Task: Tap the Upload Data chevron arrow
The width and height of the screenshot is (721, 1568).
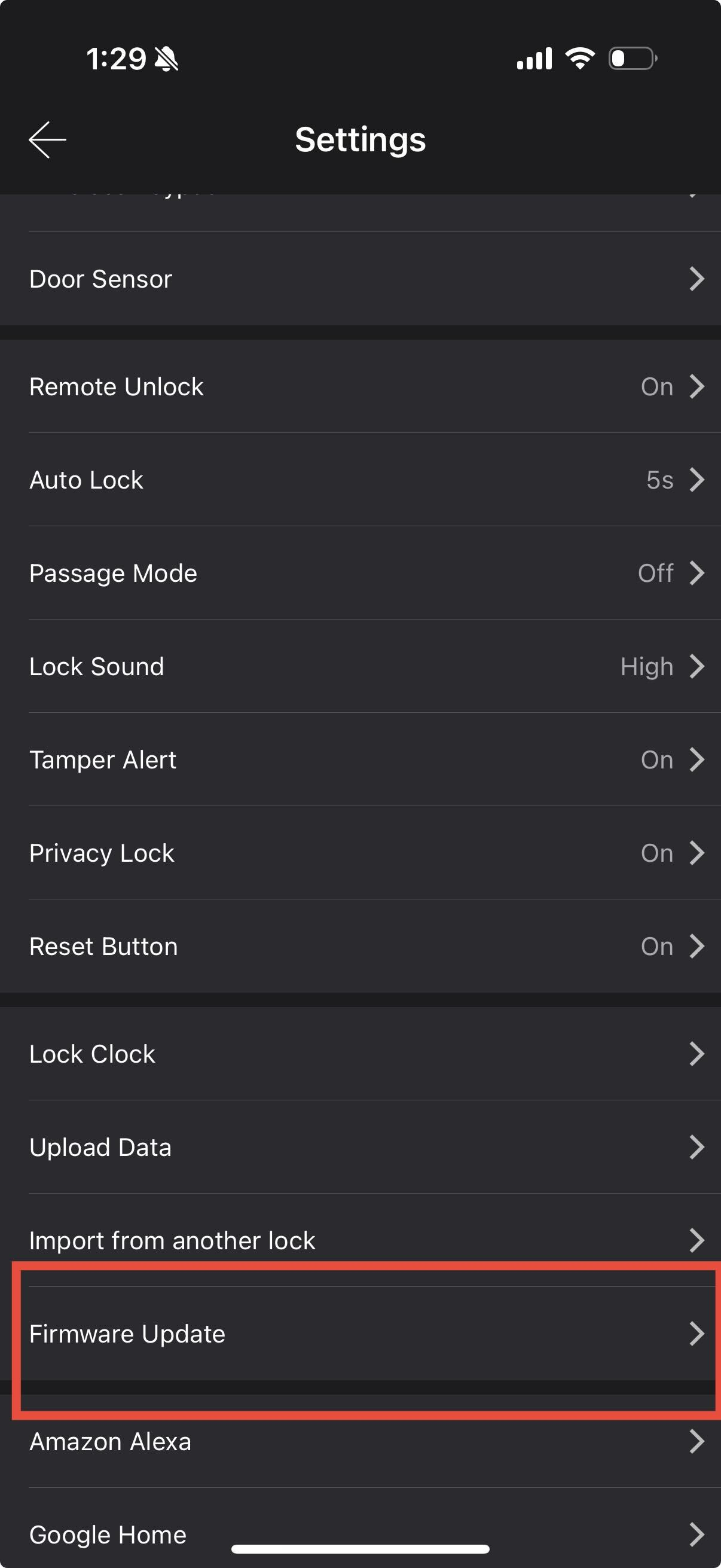Action: coord(696,1147)
